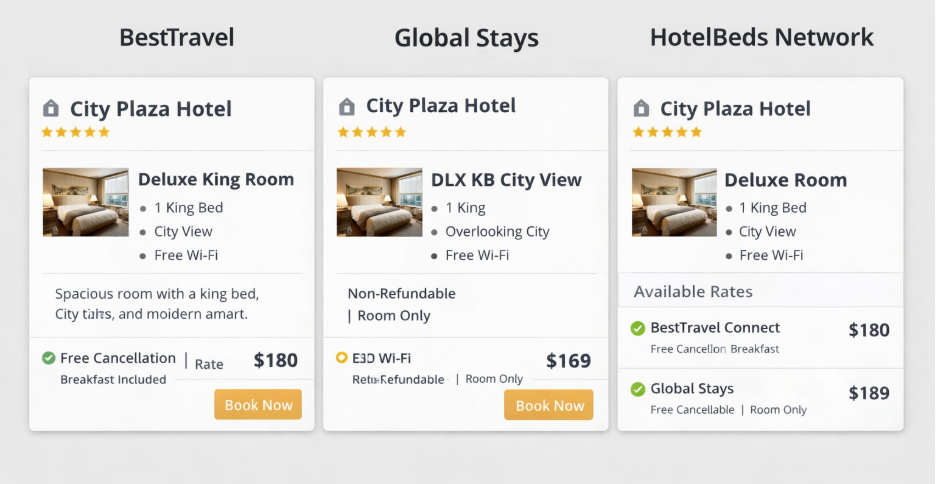Image resolution: width=936 pixels, height=484 pixels.
Task: Click the green check next to BestTravel Connect
Action: pyautogui.click(x=638, y=328)
